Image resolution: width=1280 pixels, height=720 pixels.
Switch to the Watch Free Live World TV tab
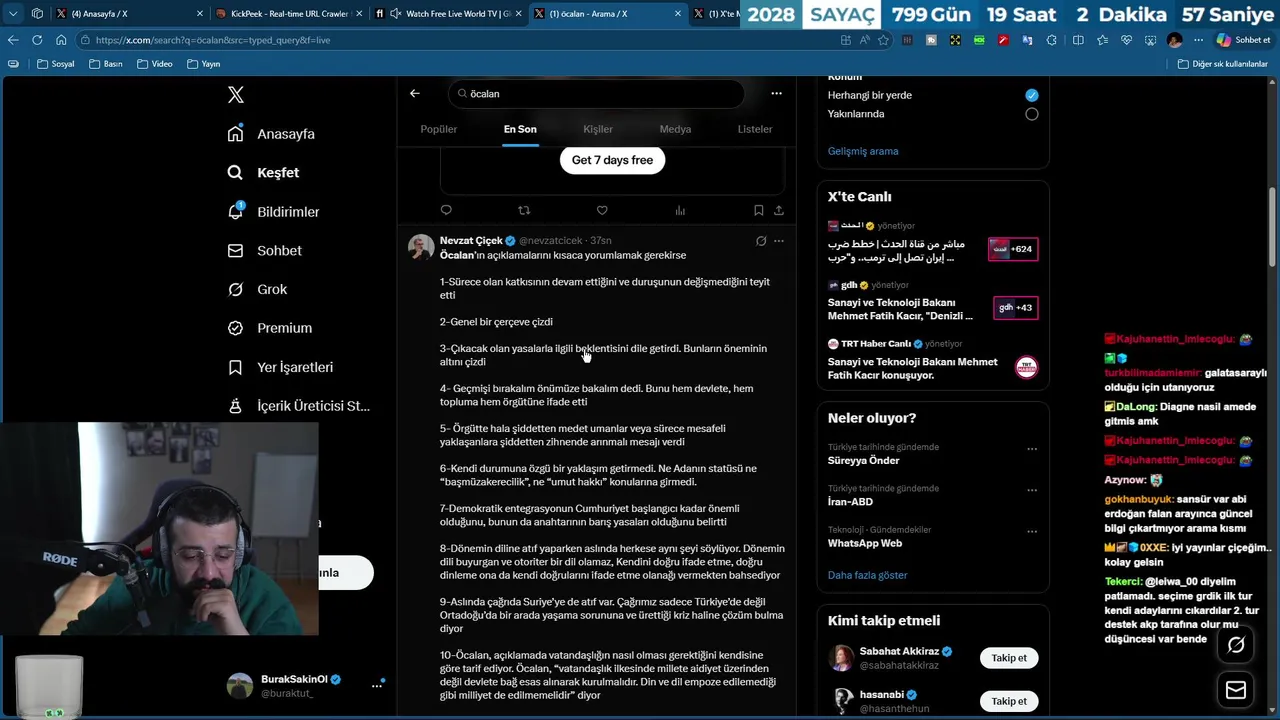pos(450,13)
